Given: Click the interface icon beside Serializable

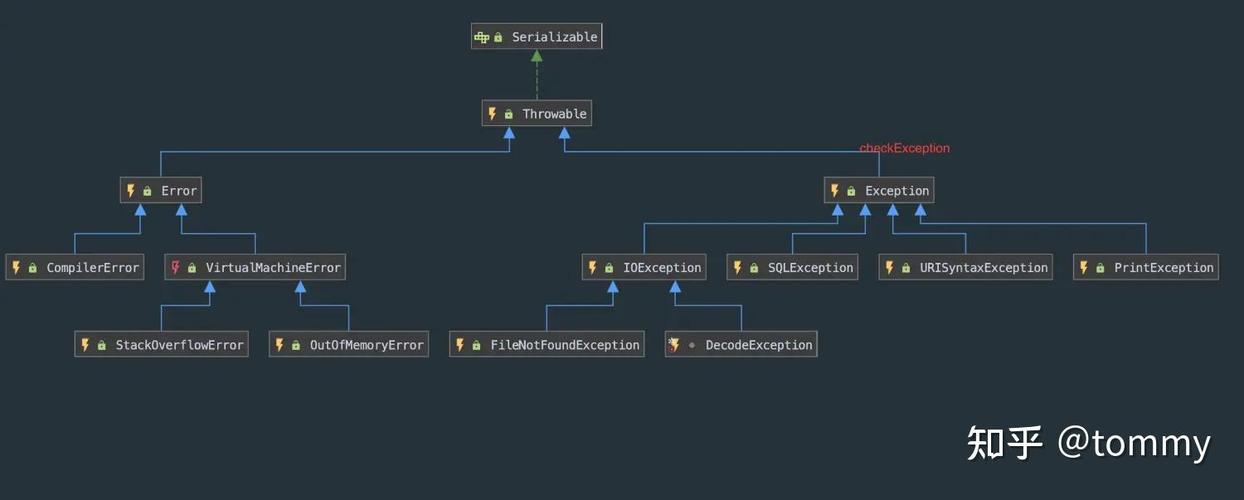Looking at the screenshot, I should click(482, 37).
